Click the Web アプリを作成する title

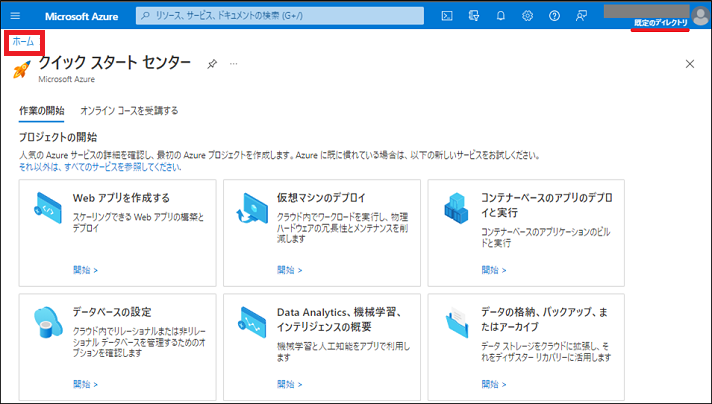tap(121, 198)
